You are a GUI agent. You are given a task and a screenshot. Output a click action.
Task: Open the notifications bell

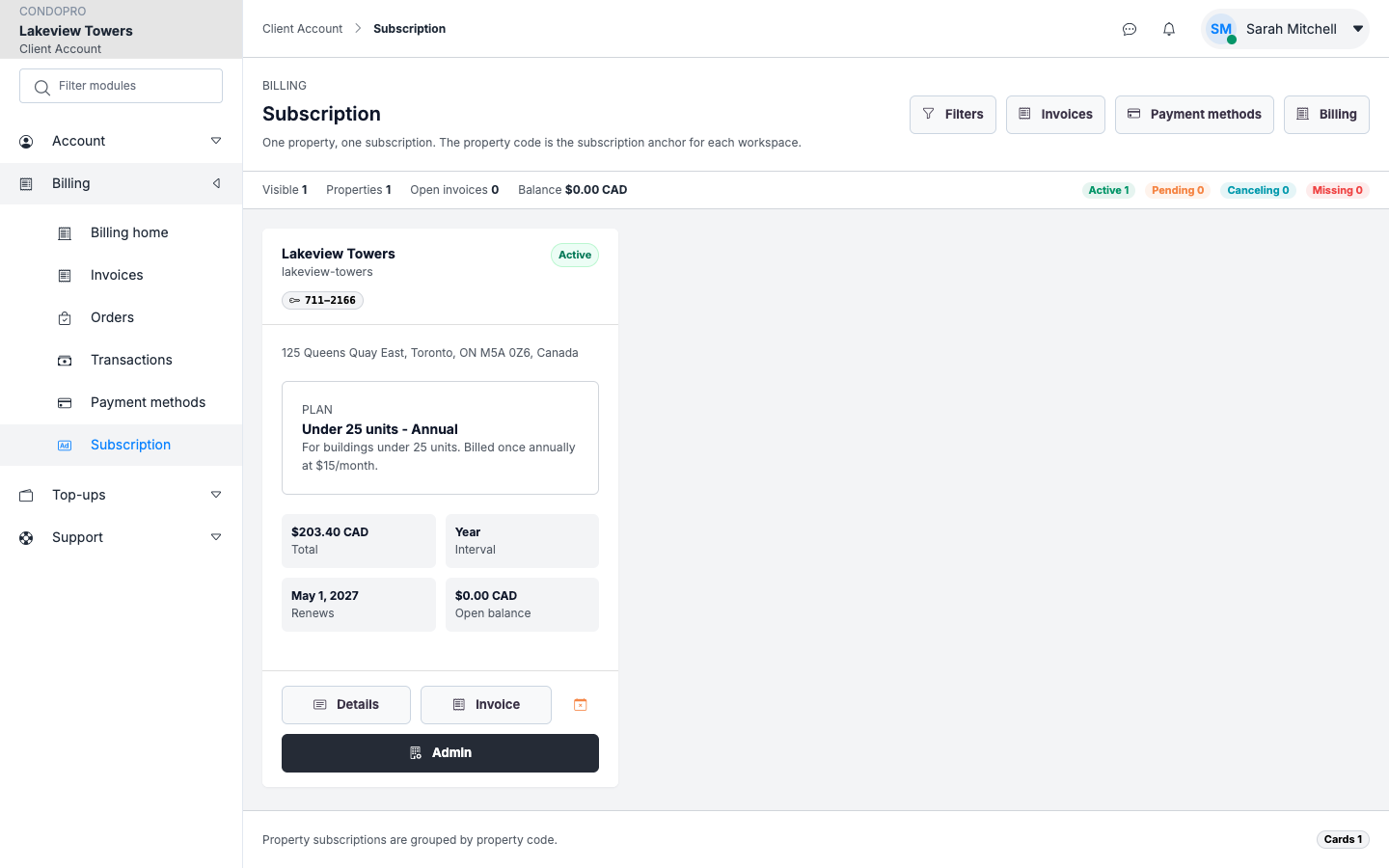1169,29
